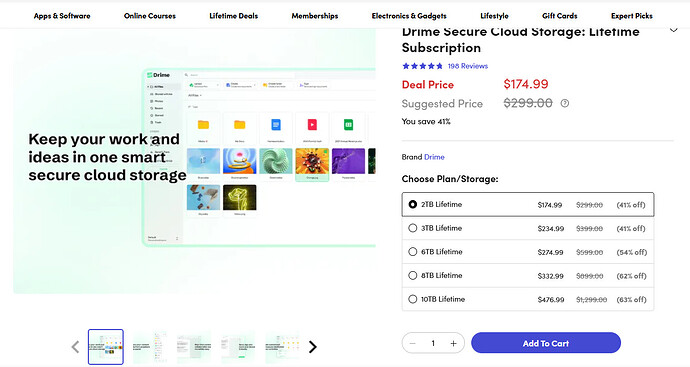
Task: Click the five-star rating icons
Action: click(x=422, y=66)
